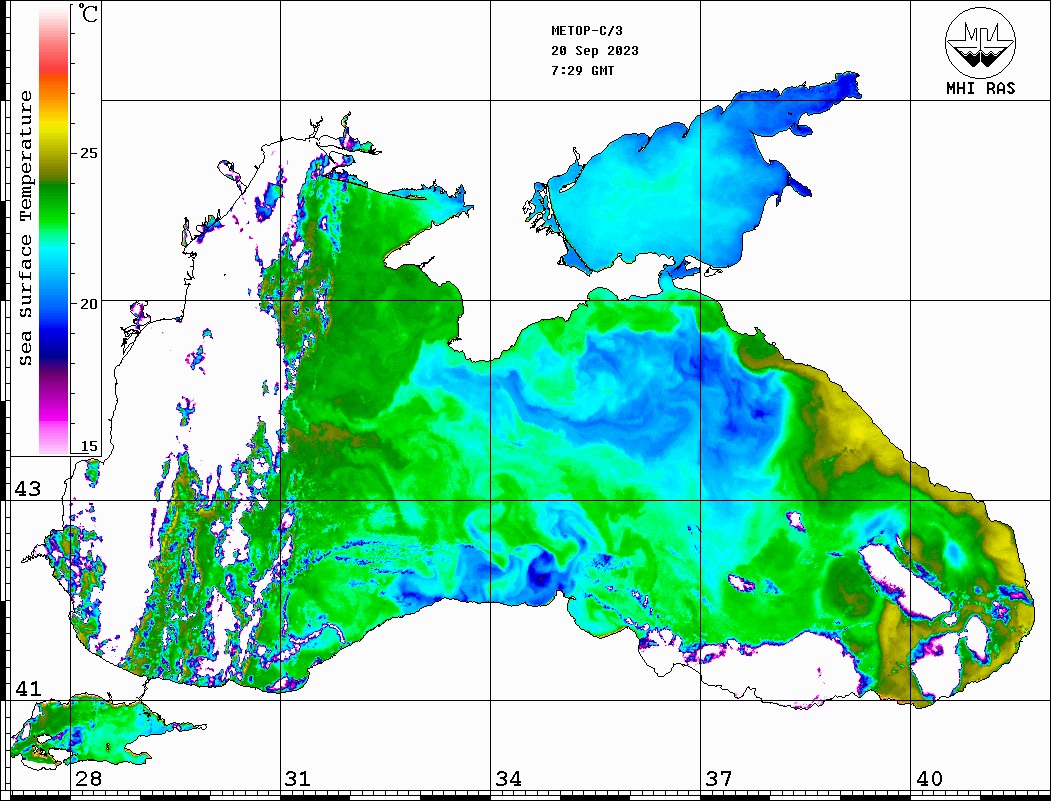The image size is (1051, 801).
Task: Click the MHI RAS logo emblem
Action: 980,42
